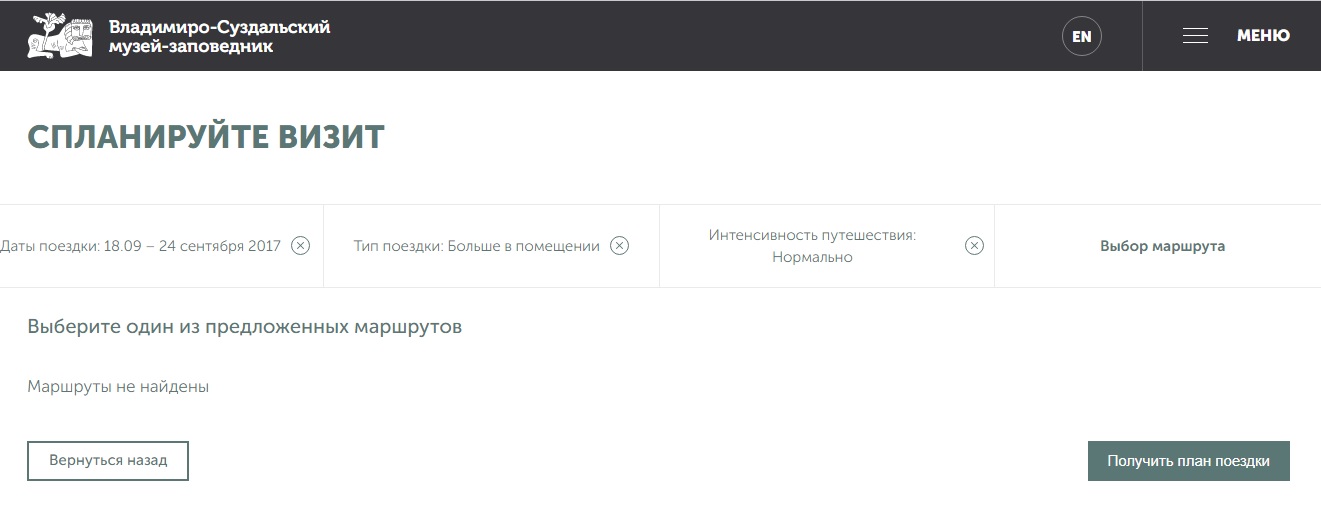
Task: Click the Получить план поездки button
Action: (x=1188, y=461)
